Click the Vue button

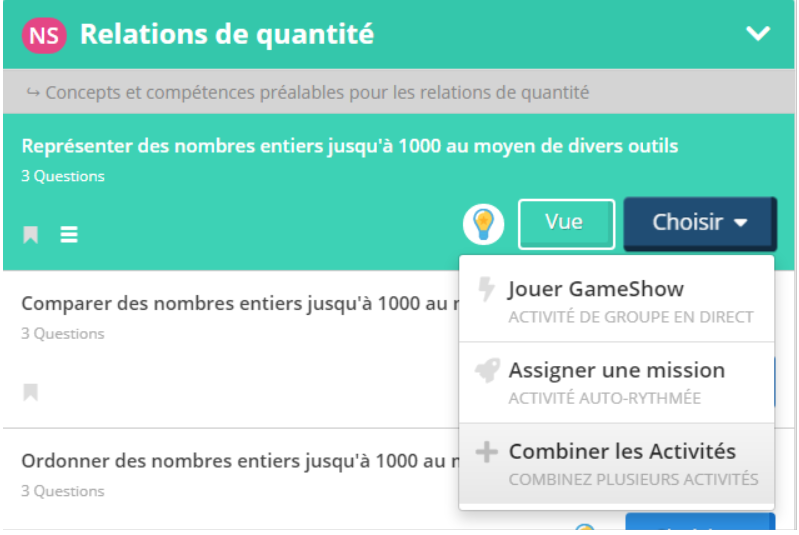(x=566, y=224)
